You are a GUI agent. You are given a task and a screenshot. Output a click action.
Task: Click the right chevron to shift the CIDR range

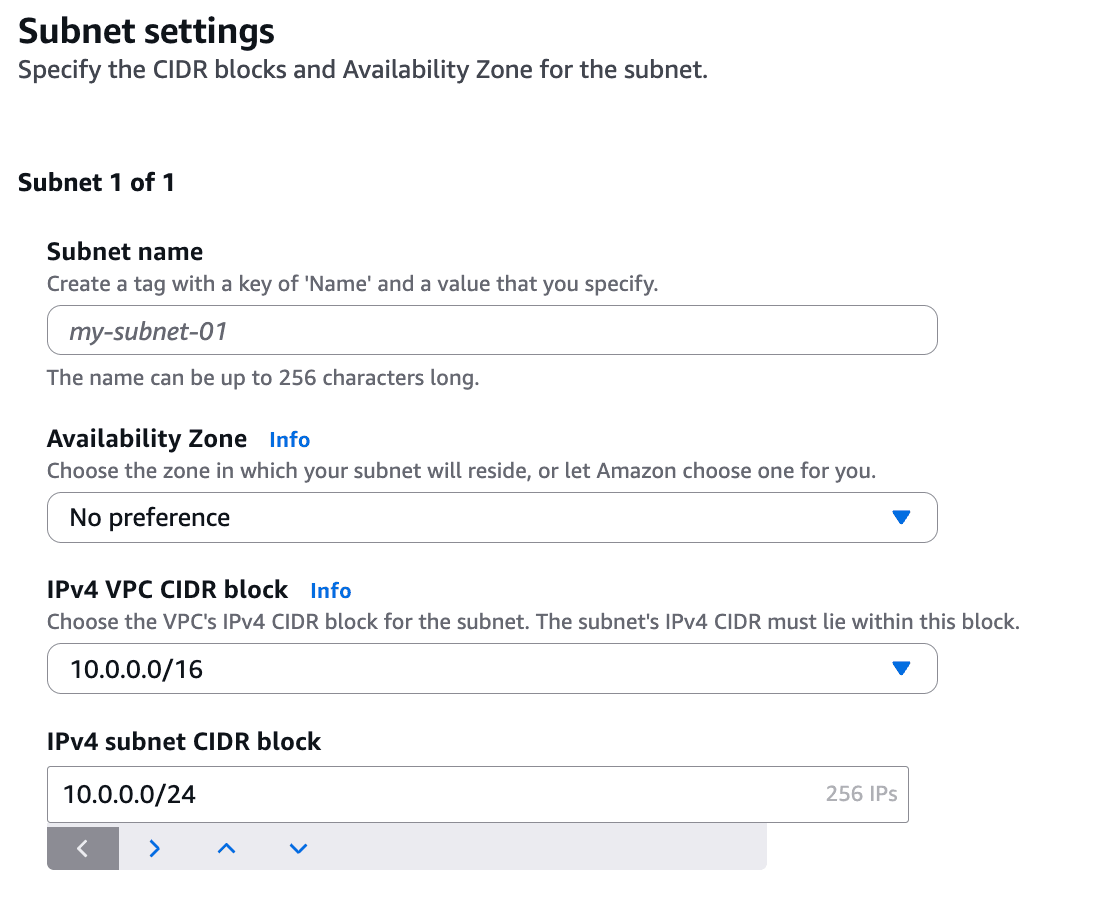point(155,848)
